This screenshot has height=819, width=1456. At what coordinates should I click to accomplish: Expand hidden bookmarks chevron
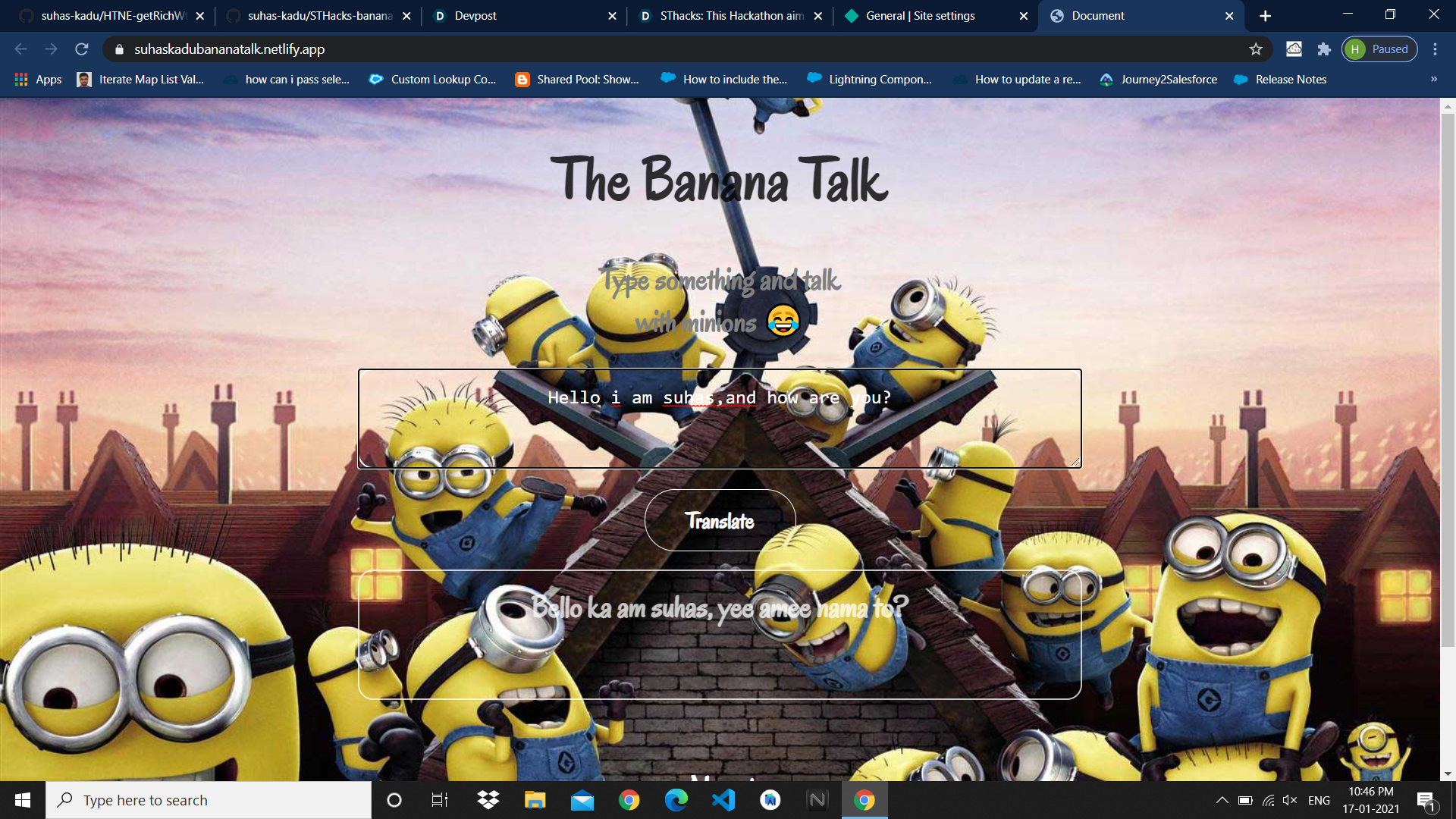1433,79
